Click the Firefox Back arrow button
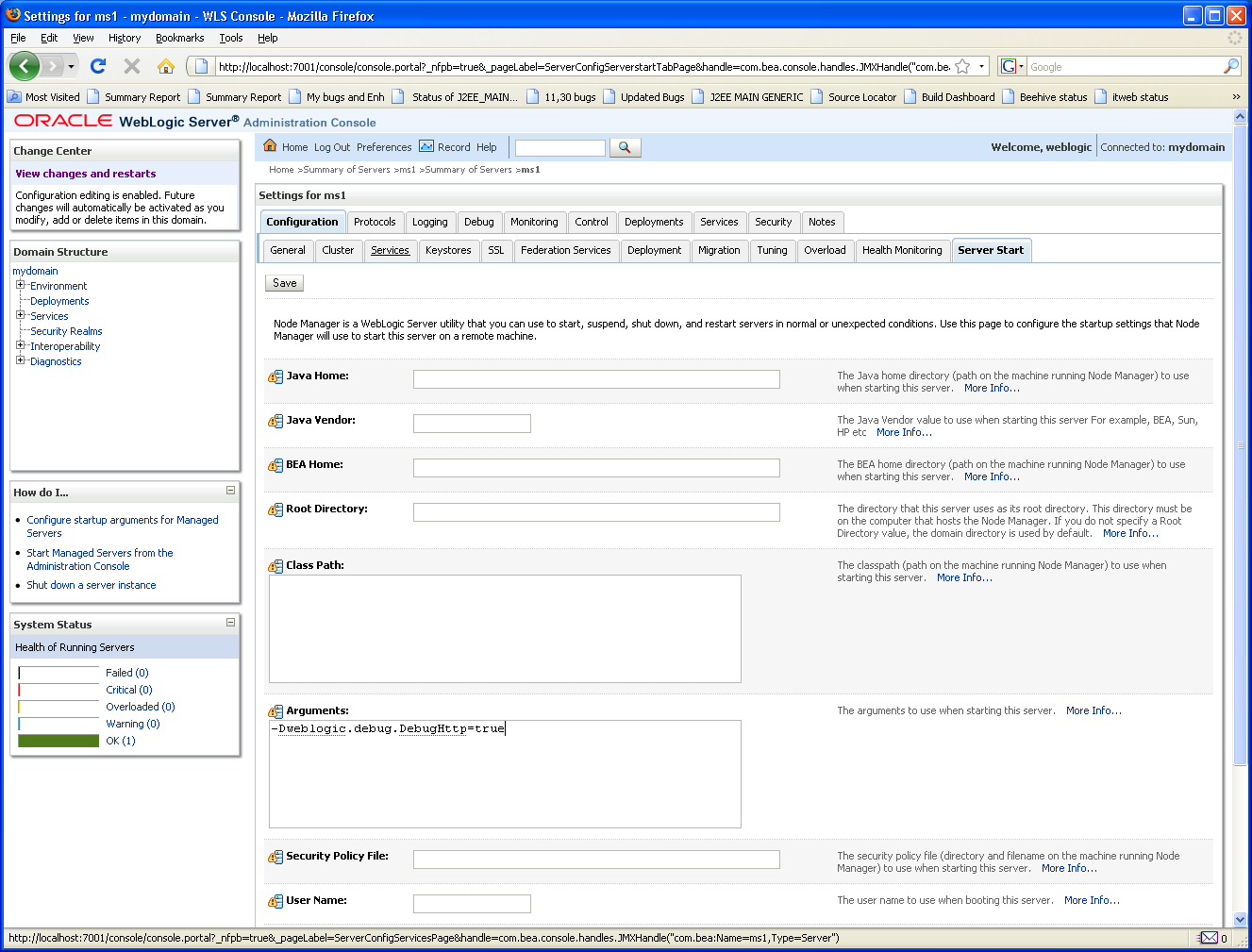Image resolution: width=1252 pixels, height=952 pixels. coord(25,66)
